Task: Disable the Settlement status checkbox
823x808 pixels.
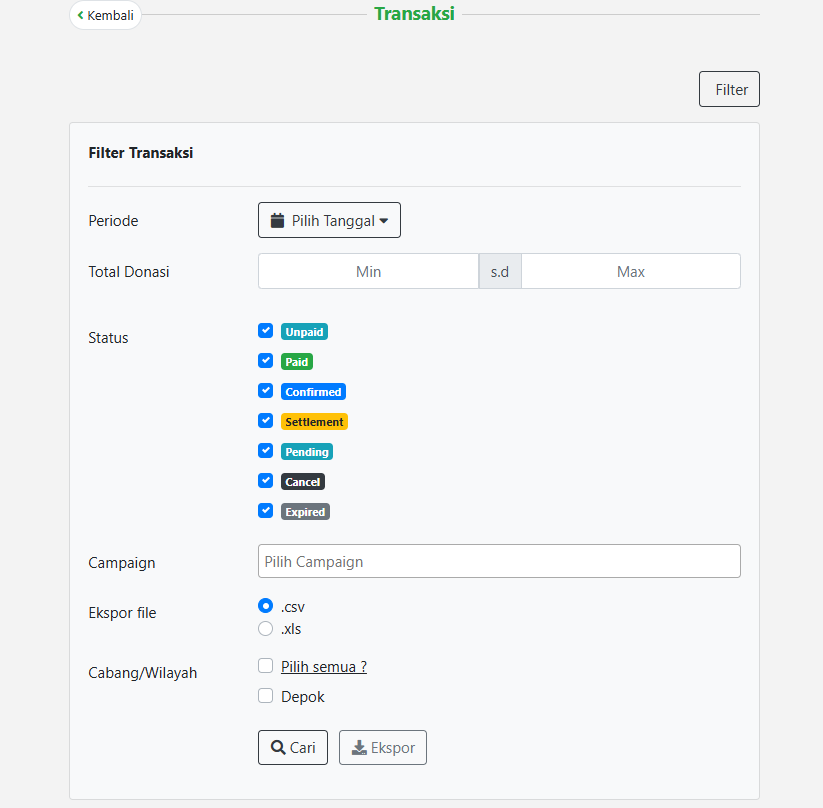Action: (265, 421)
